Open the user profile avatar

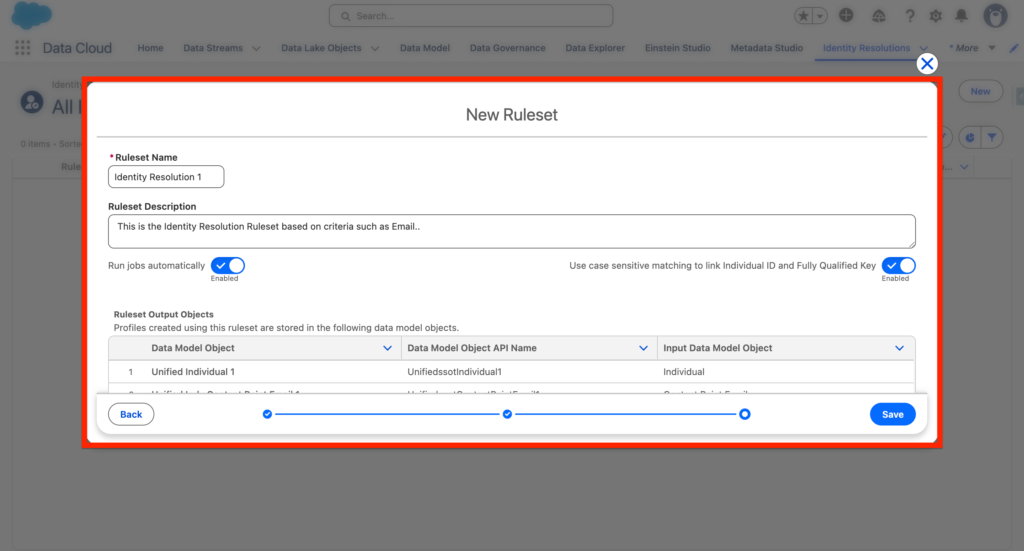(994, 16)
